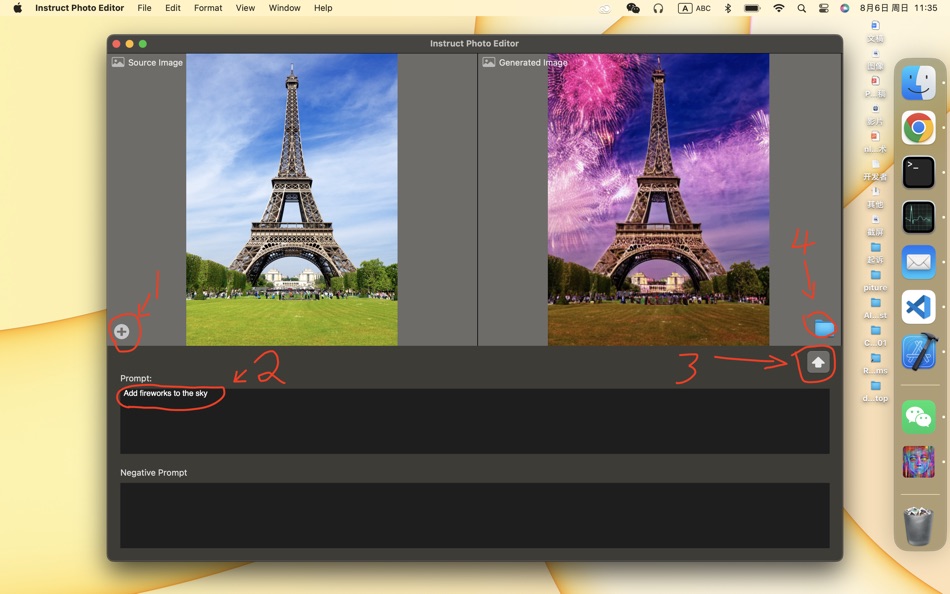Select the '其他' item on the desktop
The image size is (950, 594).
click(875, 198)
